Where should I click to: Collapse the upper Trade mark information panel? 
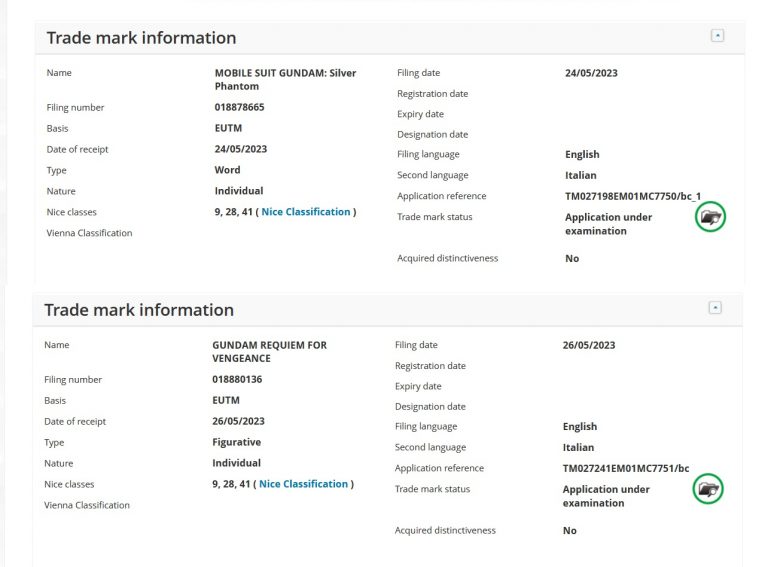tap(717, 35)
